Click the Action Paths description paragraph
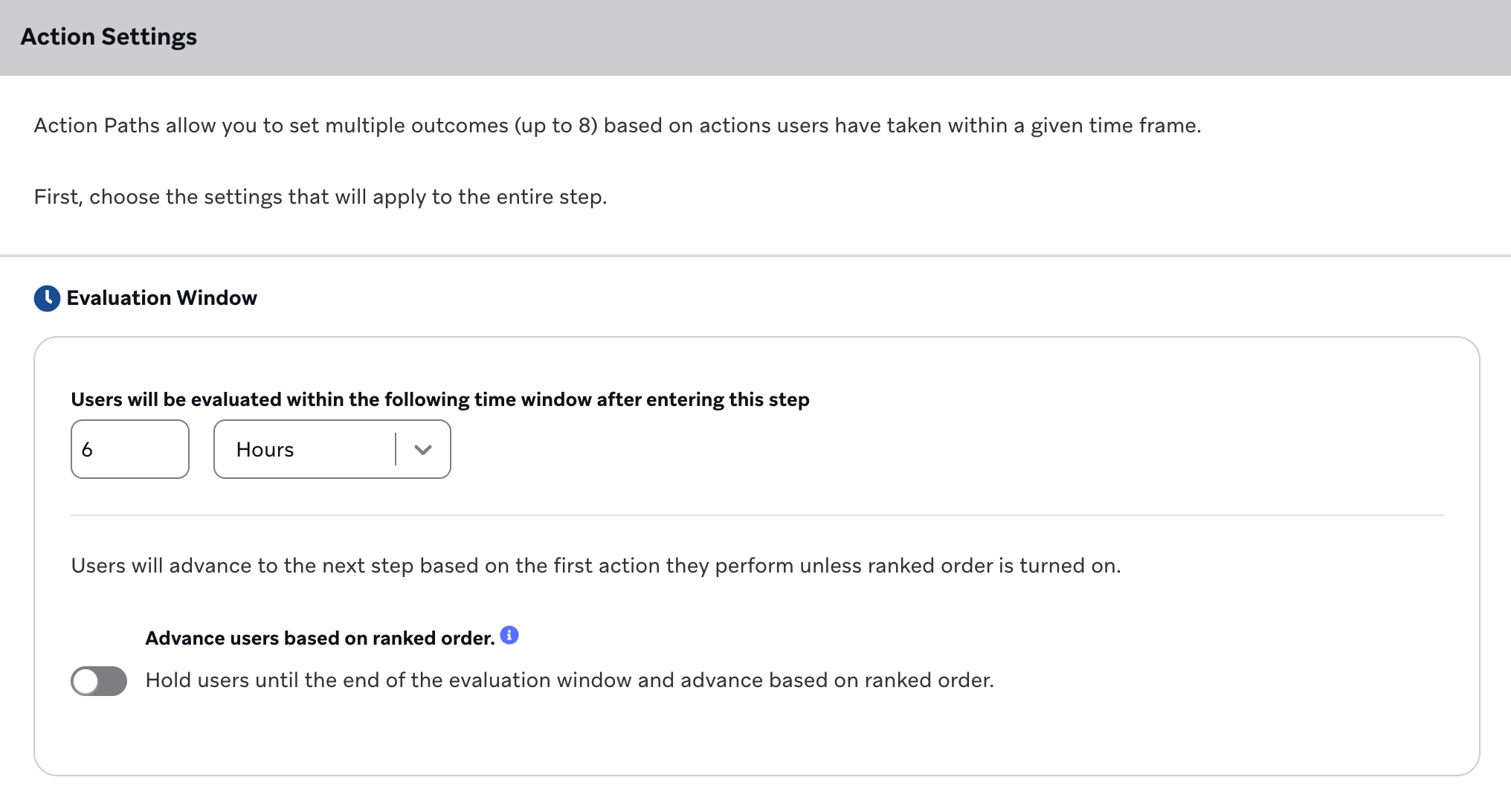 [617, 126]
